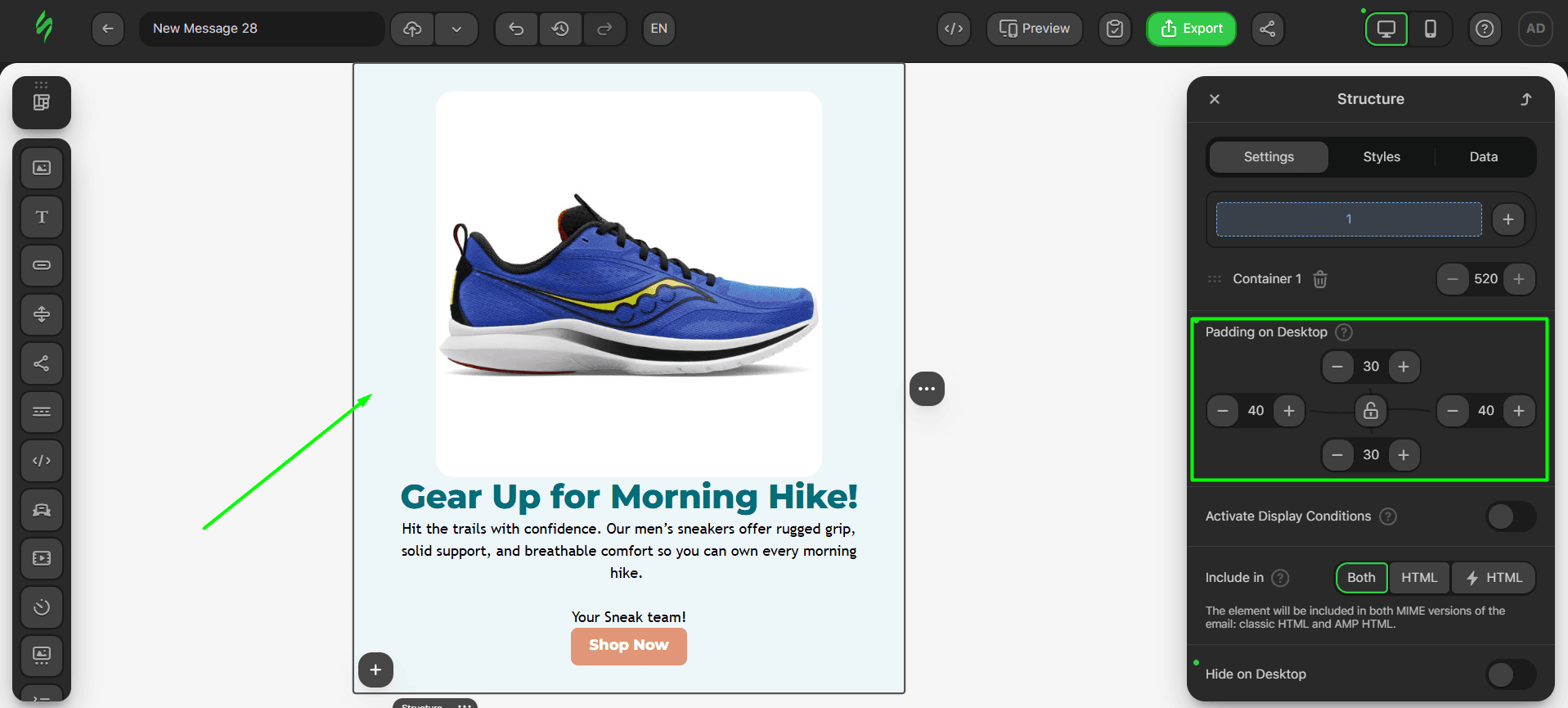The image size is (1568, 708).
Task: Open the Data tab
Action: pyautogui.click(x=1483, y=157)
